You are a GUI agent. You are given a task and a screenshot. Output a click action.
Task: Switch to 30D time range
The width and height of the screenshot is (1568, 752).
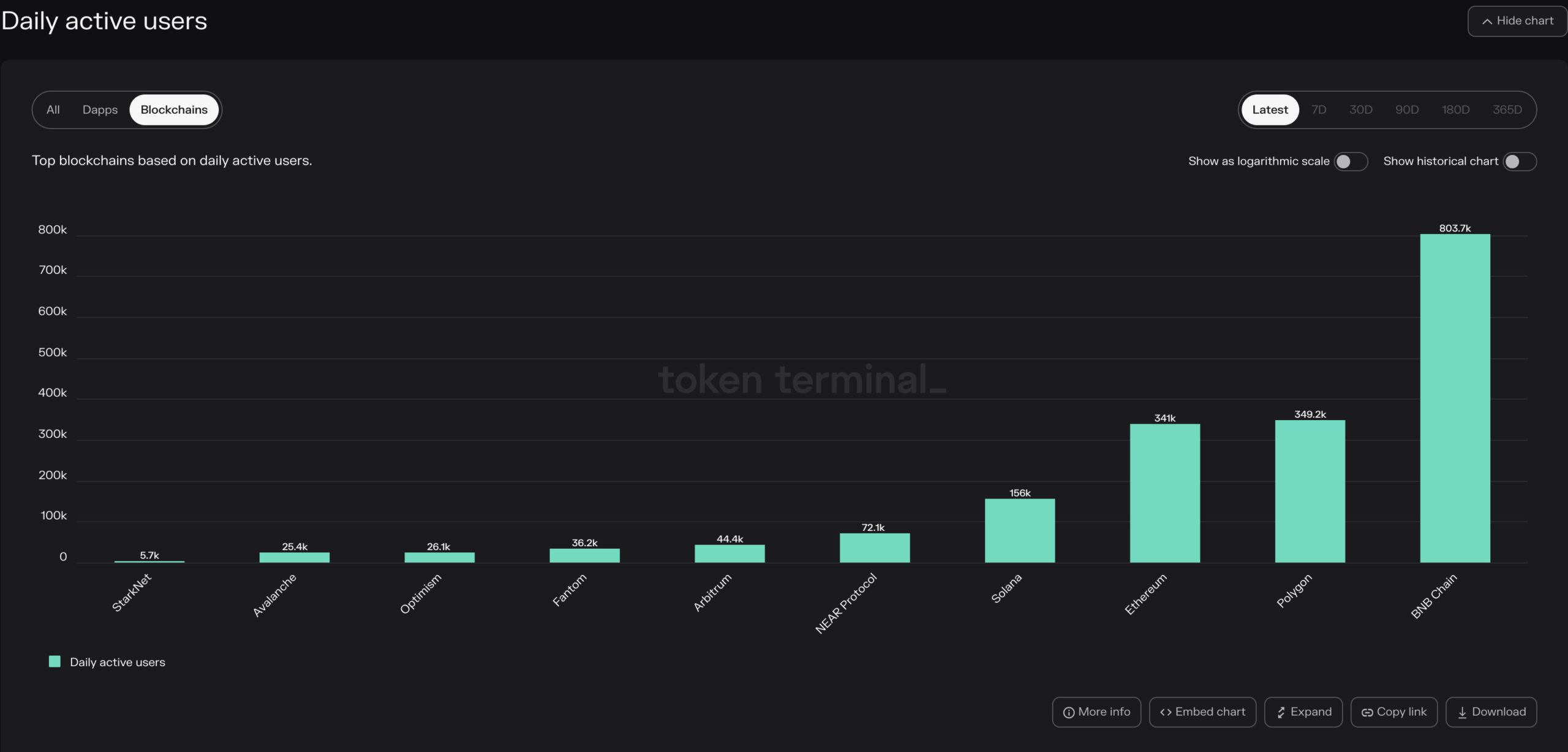pyautogui.click(x=1360, y=110)
